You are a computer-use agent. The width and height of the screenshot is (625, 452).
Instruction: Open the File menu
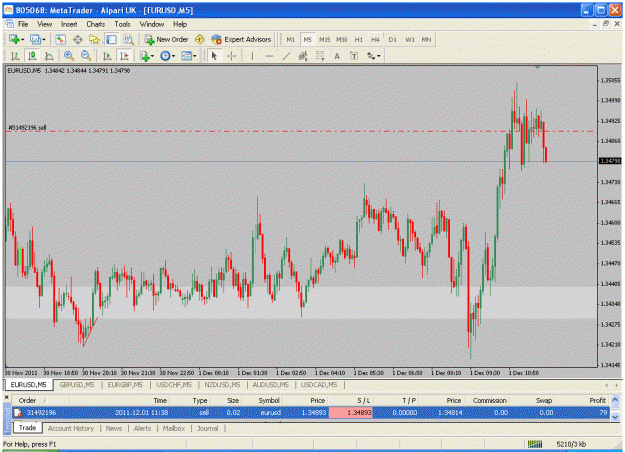tap(23, 24)
